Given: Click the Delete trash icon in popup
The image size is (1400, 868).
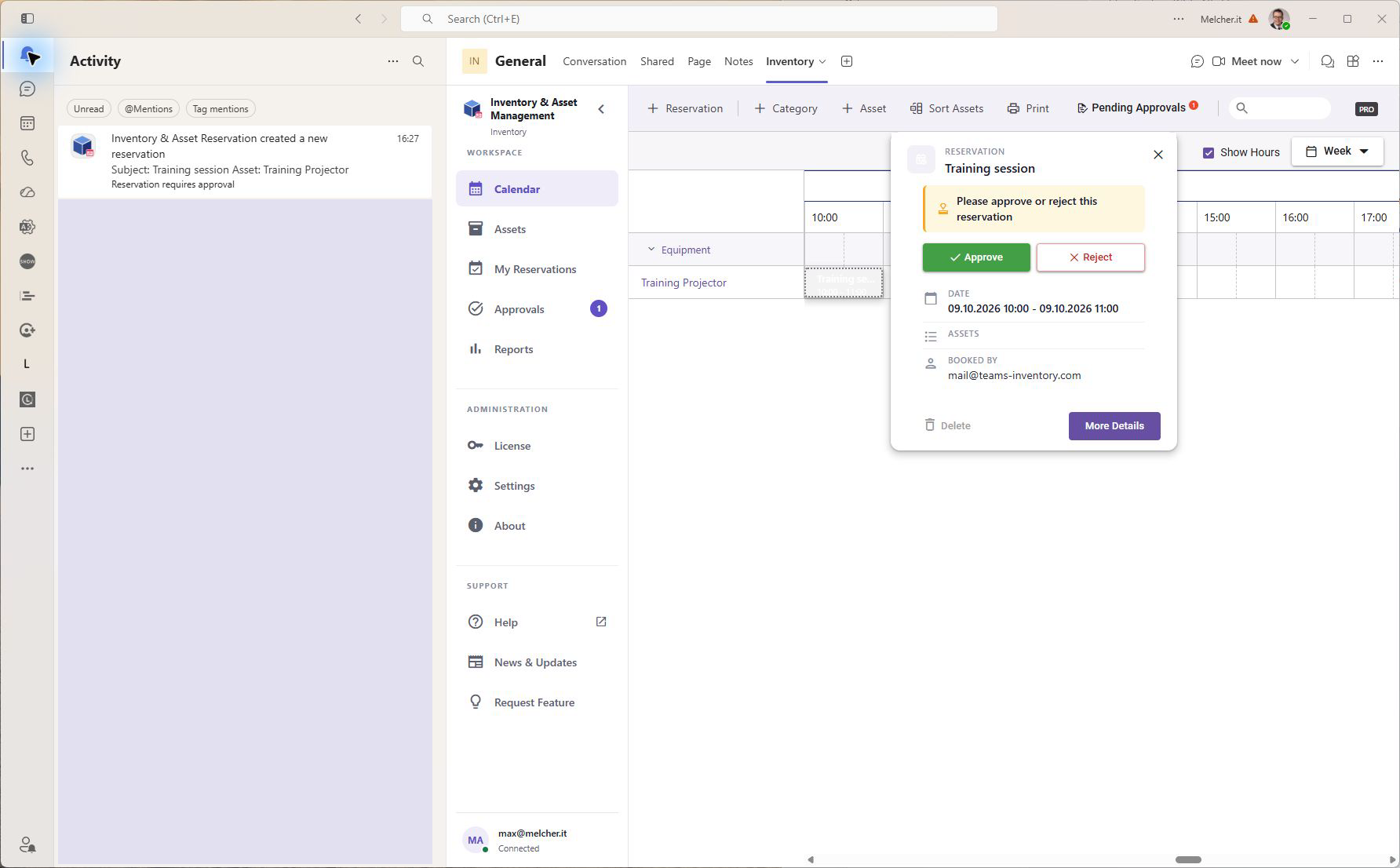Looking at the screenshot, I should click(x=930, y=425).
